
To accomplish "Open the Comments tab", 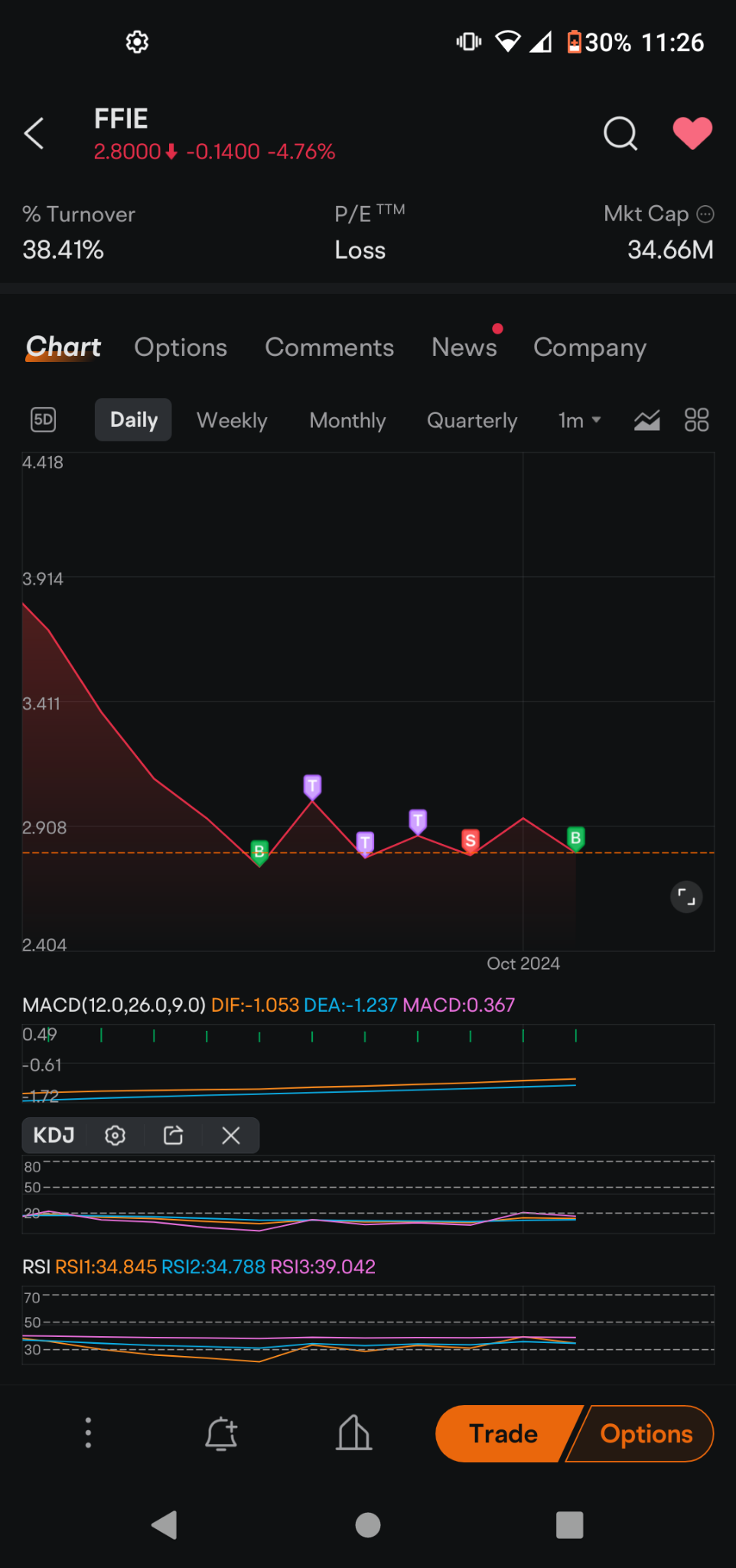I will (x=329, y=347).
